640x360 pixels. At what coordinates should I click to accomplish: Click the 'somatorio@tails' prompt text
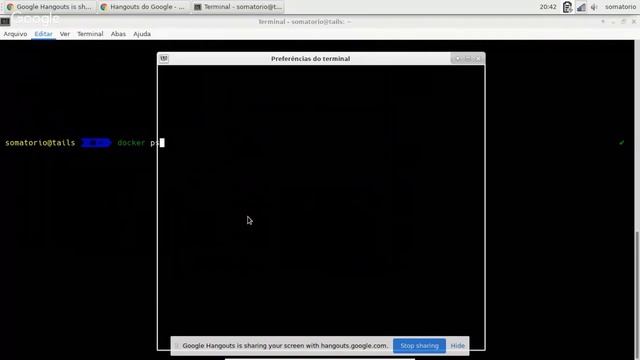[40, 143]
